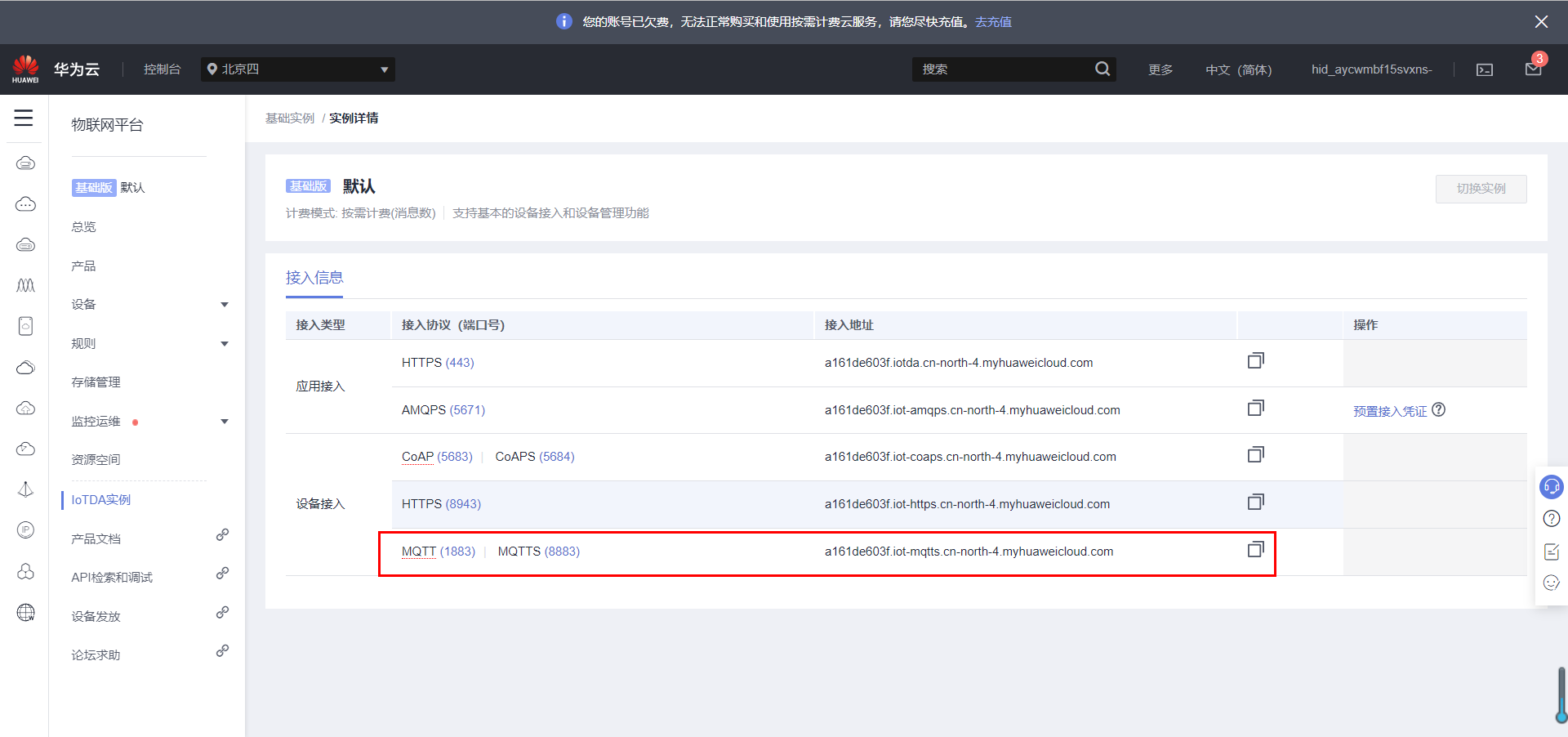Click the sailboat icon in sidebar
Screen dimensions: 1568x737
pyautogui.click(x=25, y=489)
